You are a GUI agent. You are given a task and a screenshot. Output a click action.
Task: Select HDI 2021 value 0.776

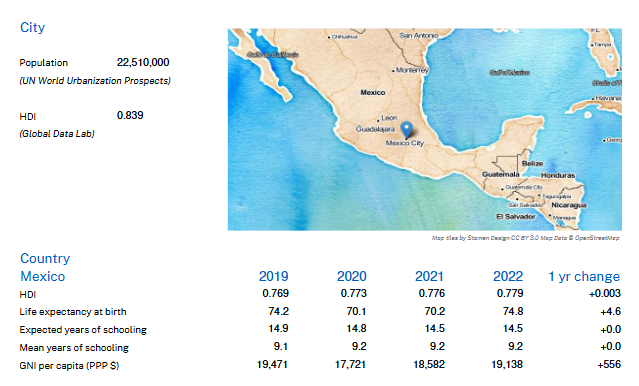click(x=432, y=293)
